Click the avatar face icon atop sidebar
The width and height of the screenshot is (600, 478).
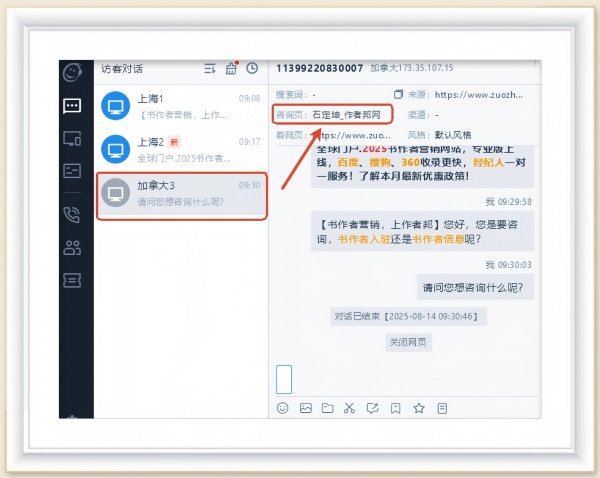click(x=72, y=71)
